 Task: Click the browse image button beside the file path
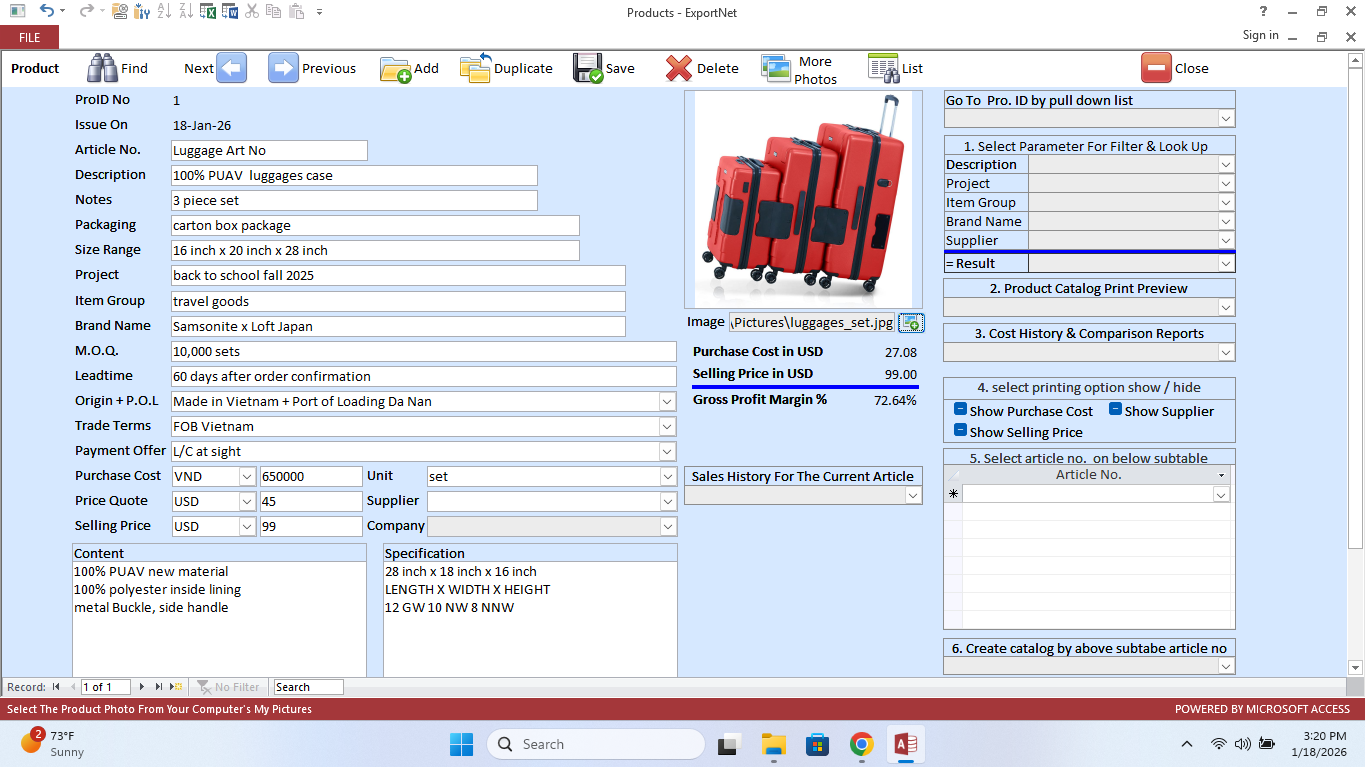(911, 322)
